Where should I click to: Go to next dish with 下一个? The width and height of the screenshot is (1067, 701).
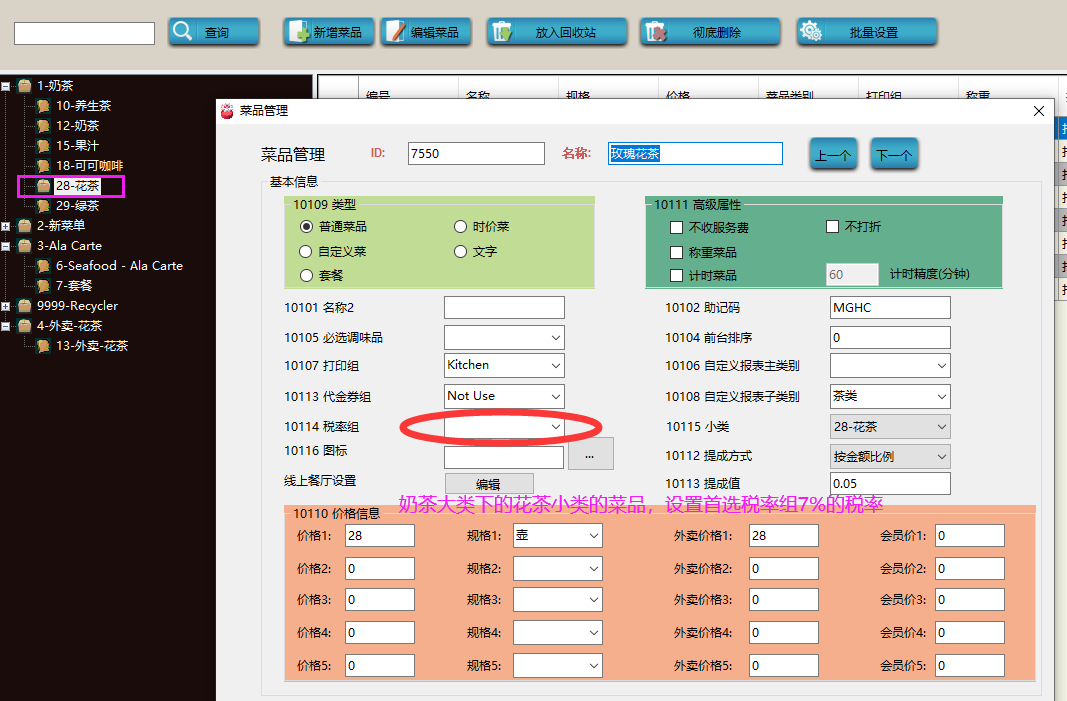click(x=895, y=154)
